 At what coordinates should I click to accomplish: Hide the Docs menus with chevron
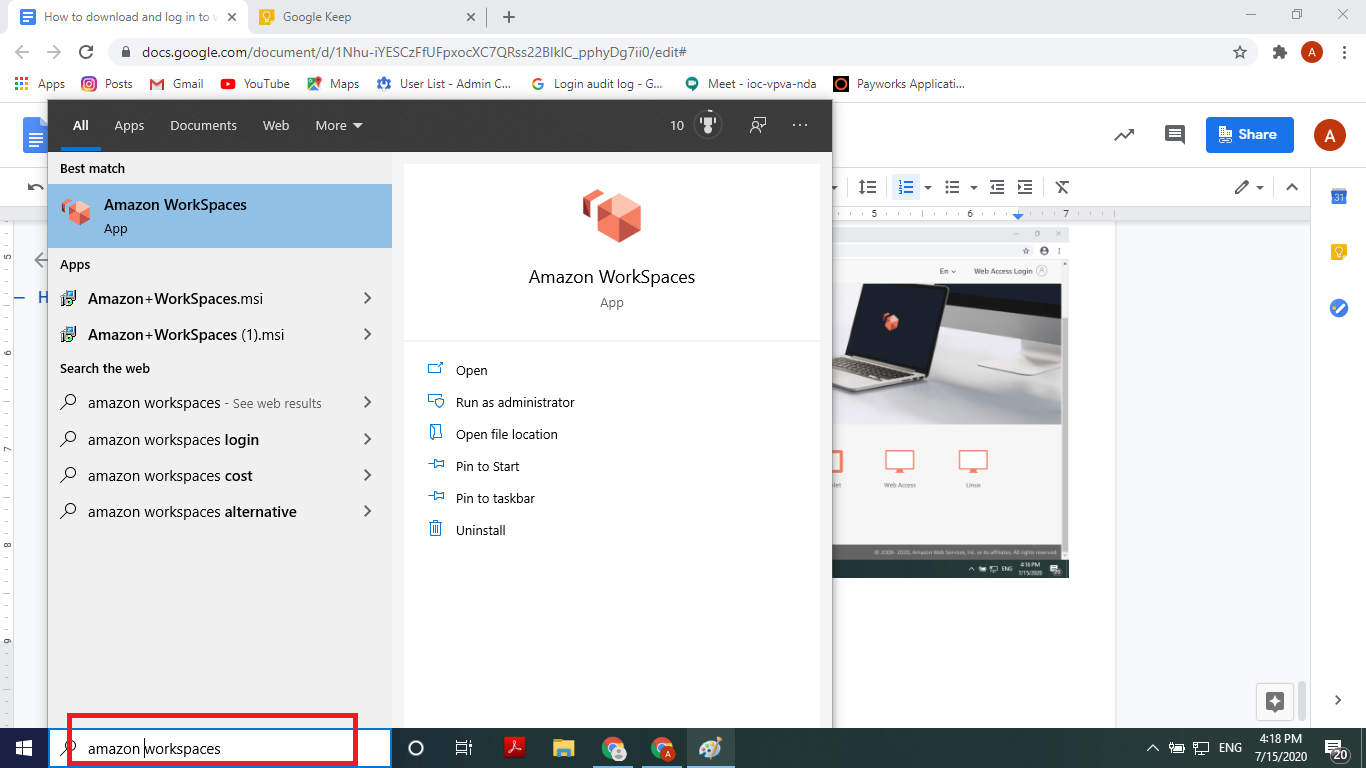pyautogui.click(x=1292, y=187)
